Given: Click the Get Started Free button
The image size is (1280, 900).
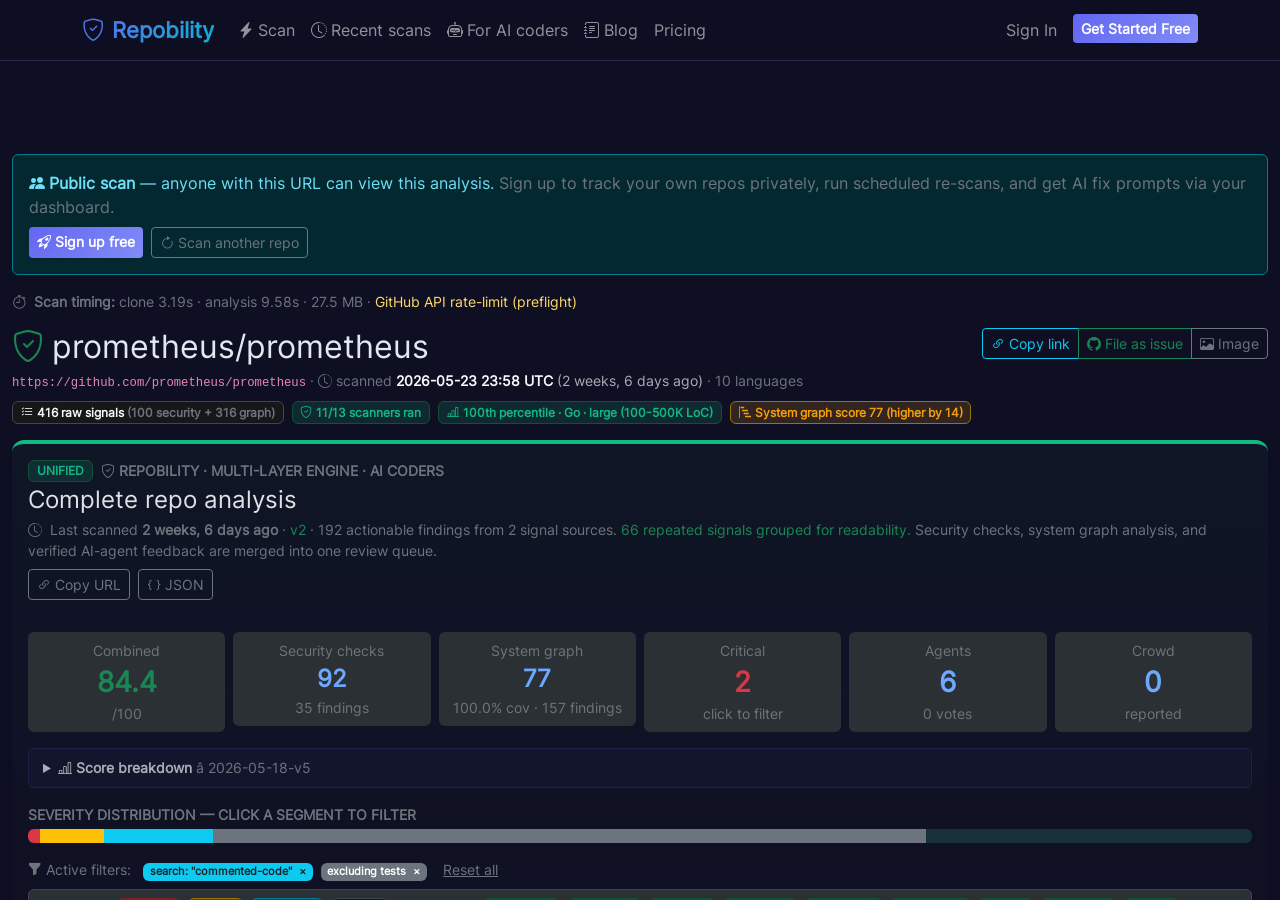Looking at the screenshot, I should pos(1135,29).
